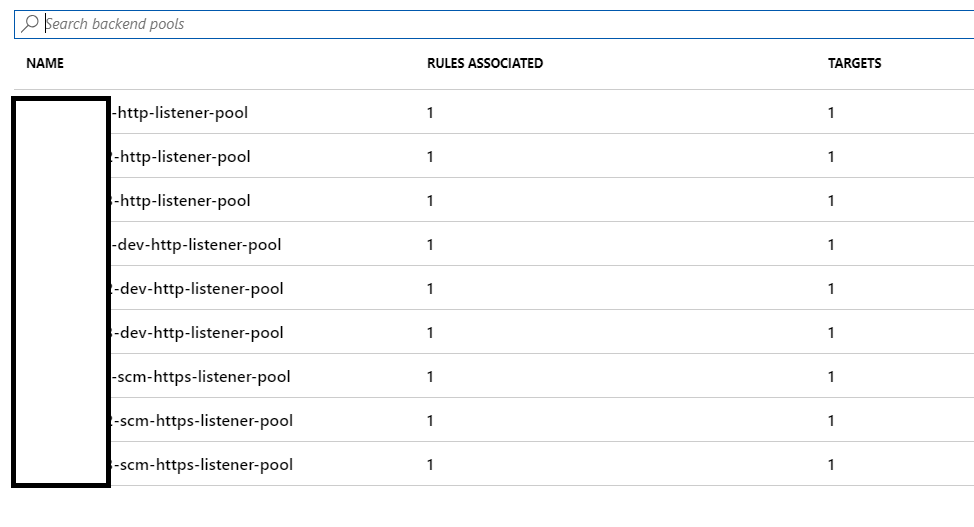Image resolution: width=974 pixels, height=527 pixels.
Task: Select the second dev-http-listener-pool entry
Action: [x=198, y=290]
